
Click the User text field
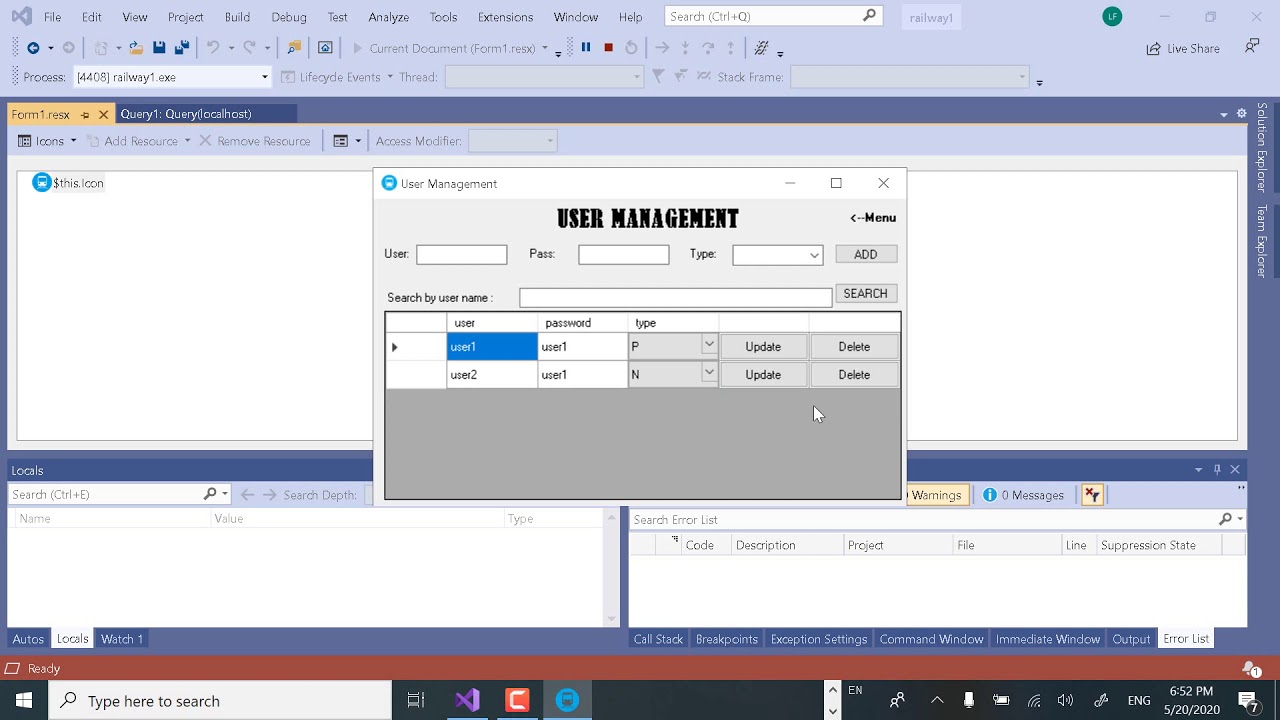click(x=462, y=255)
